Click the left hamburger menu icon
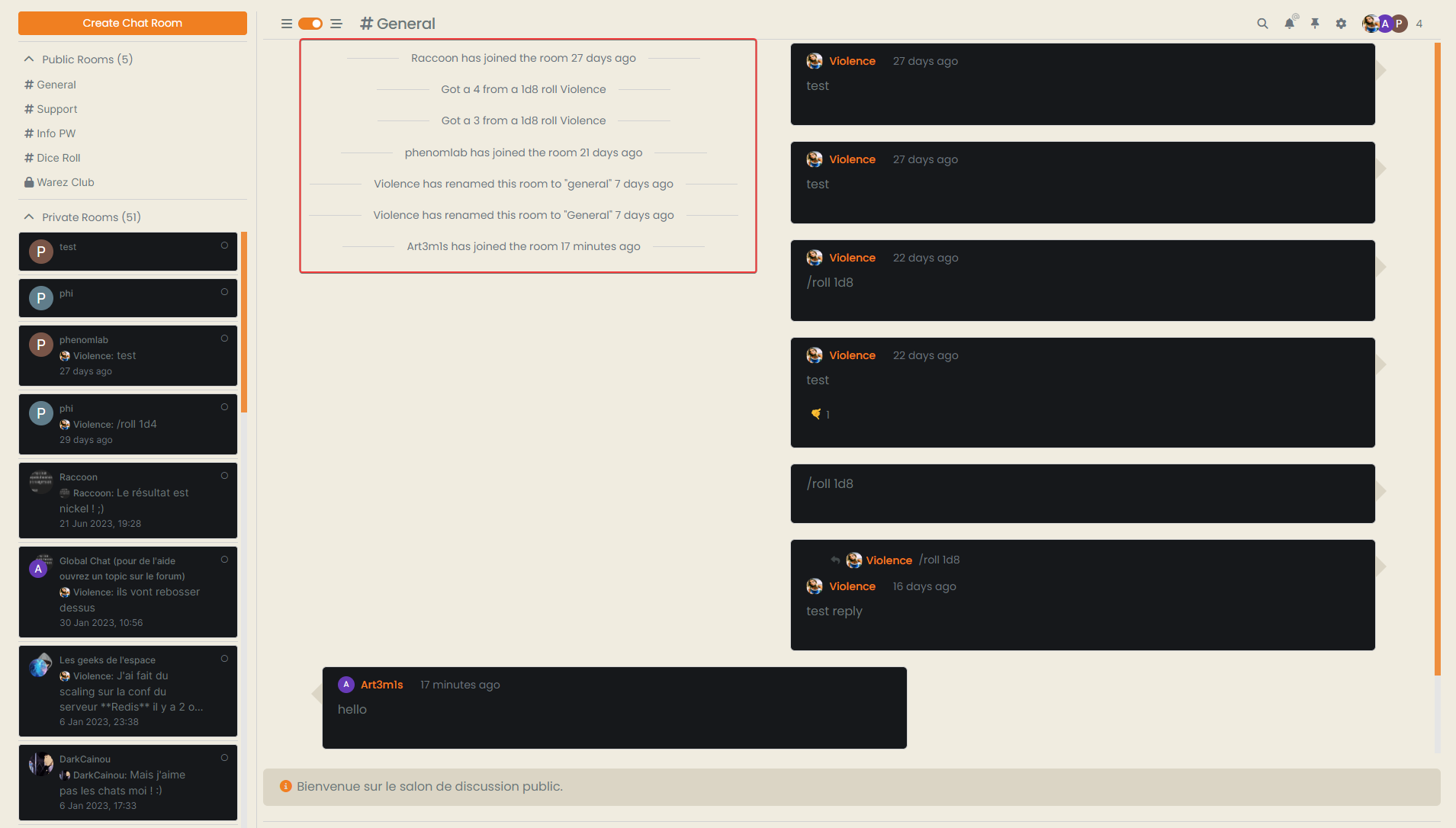 [x=287, y=24]
